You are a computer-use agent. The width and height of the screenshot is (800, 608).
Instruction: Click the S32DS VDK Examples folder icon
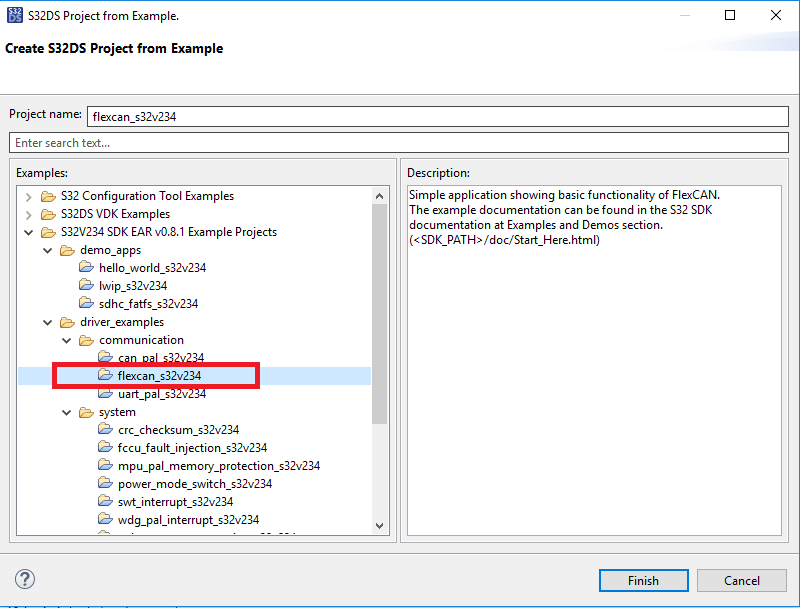coord(48,214)
